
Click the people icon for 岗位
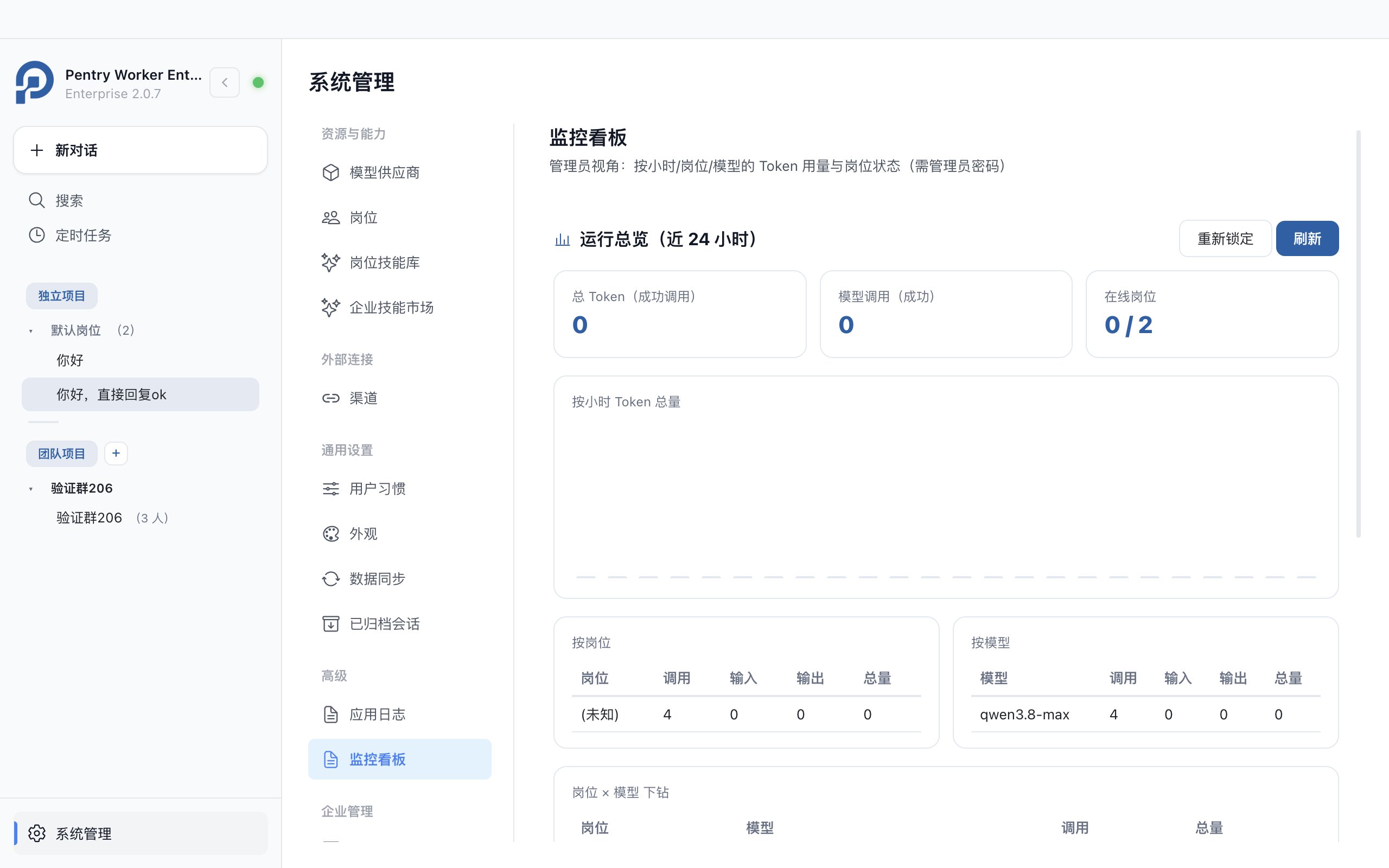pos(330,218)
